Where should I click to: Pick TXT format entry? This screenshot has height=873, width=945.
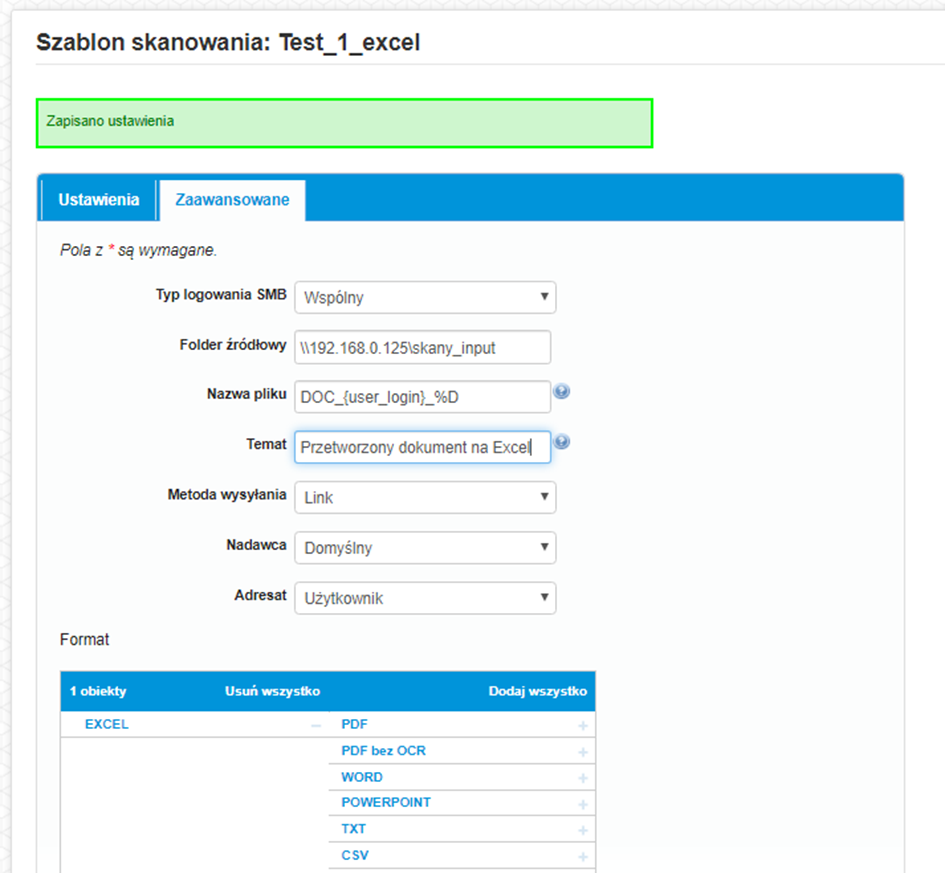tap(353, 829)
